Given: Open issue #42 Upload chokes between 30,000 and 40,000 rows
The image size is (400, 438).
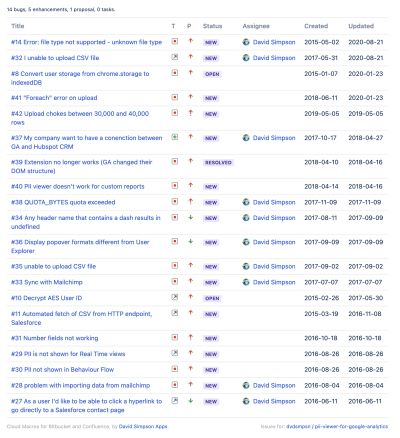Looking at the screenshot, I should pyautogui.click(x=80, y=118).
